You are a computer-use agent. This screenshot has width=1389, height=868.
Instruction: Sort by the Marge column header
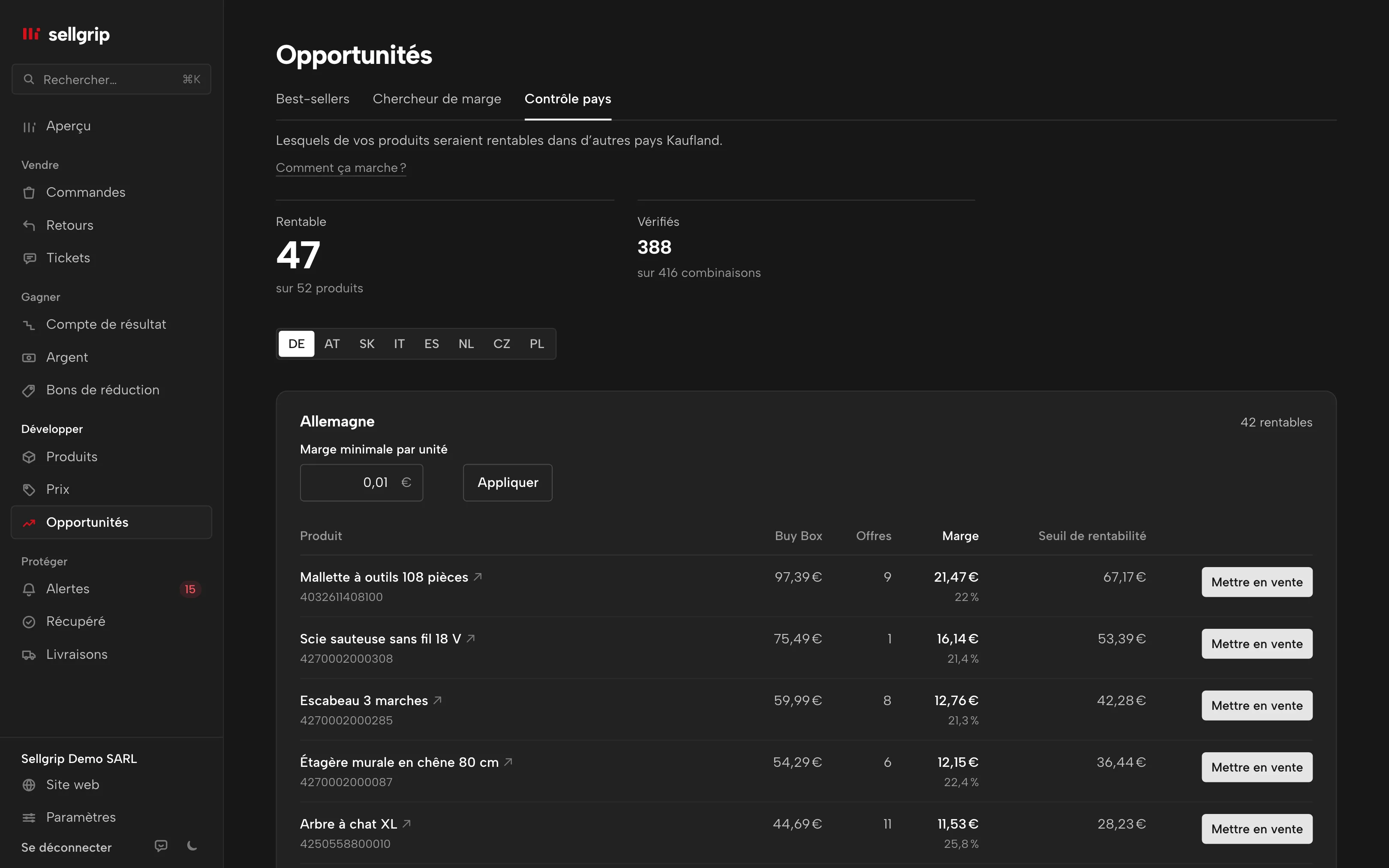click(960, 536)
